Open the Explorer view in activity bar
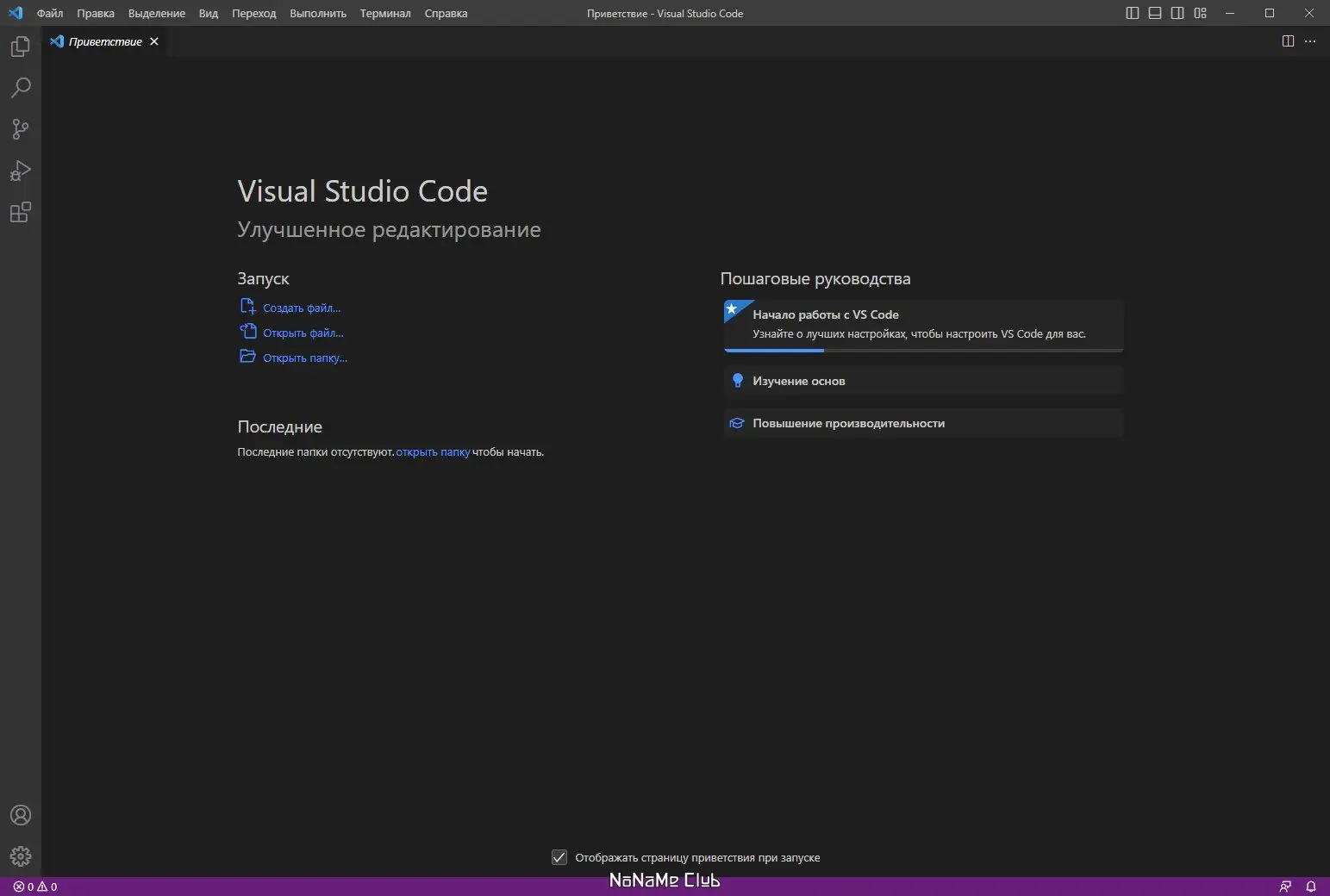 click(x=21, y=47)
